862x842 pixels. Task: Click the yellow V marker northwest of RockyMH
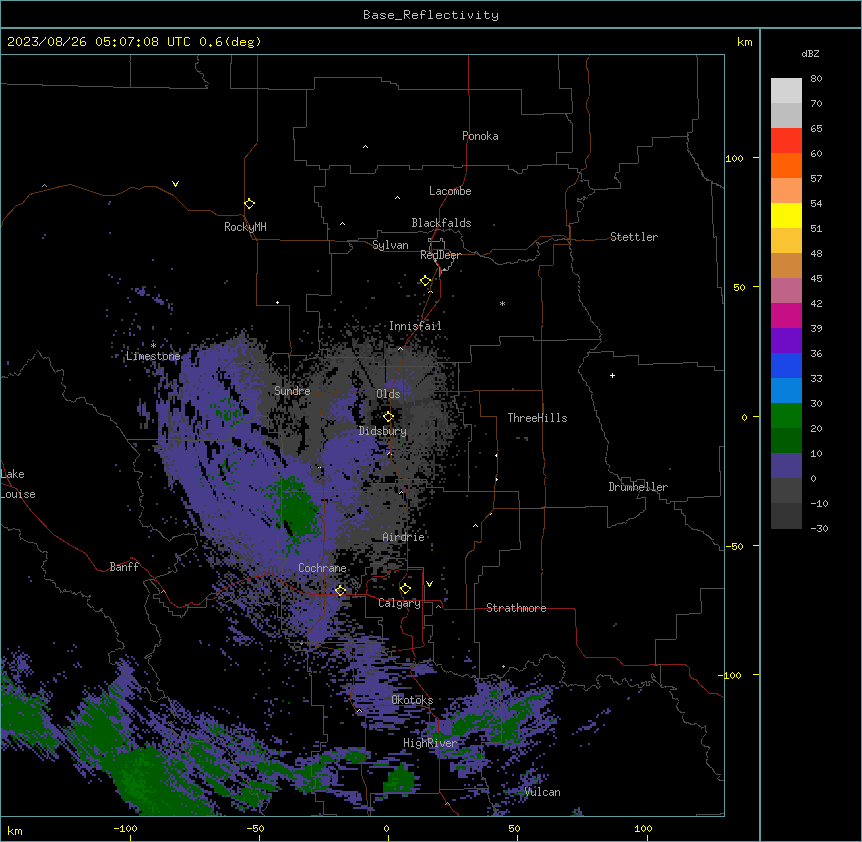(175, 184)
